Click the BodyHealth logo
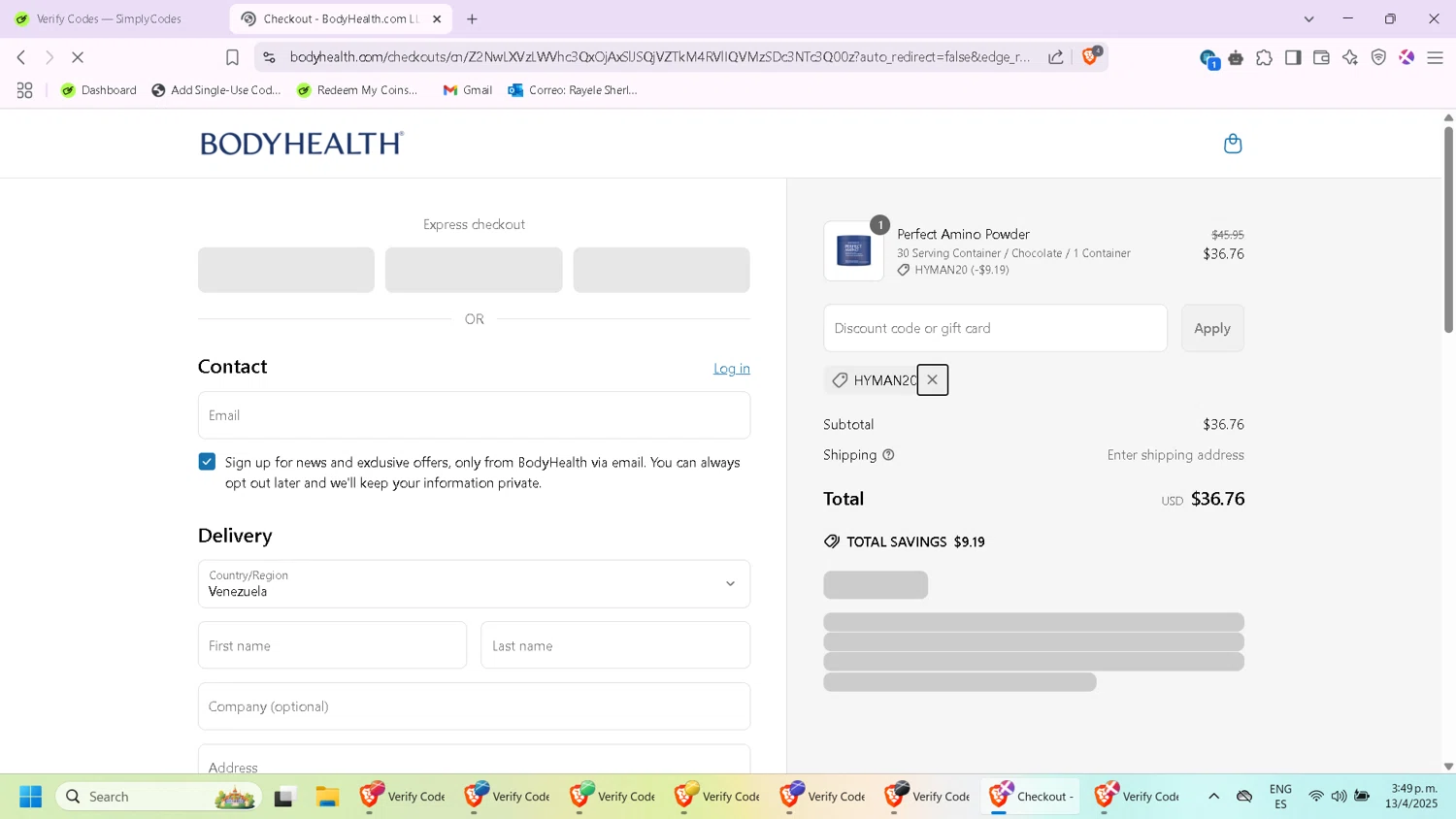Screen dimensions: 1456x819 coord(302,144)
